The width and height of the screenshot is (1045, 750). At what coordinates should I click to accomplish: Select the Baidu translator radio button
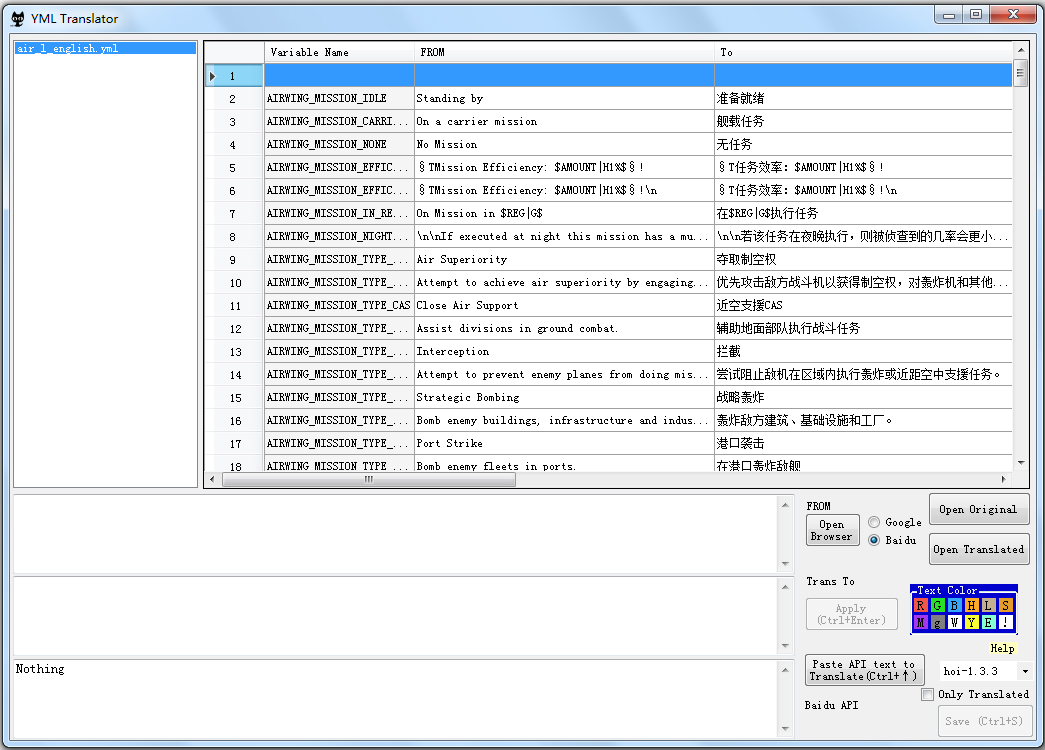875,540
